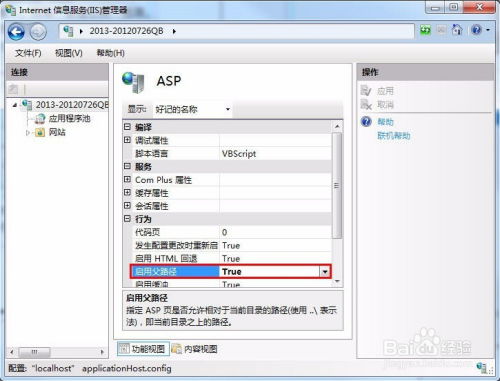500x381 pixels.
Task: Open the 显示 好记的名称 dropdown
Action: (193, 109)
